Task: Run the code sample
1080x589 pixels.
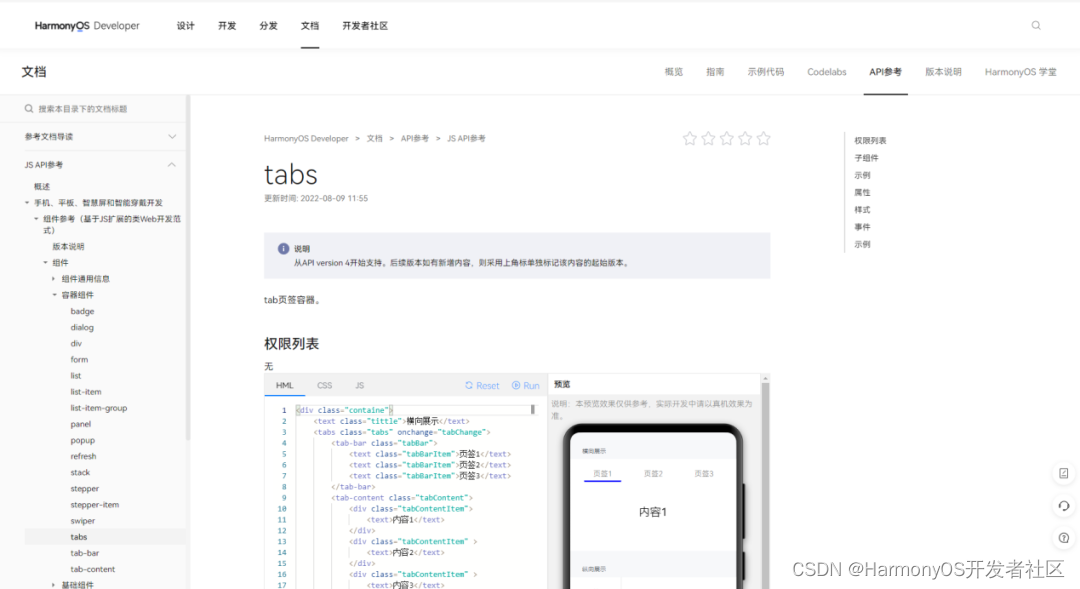Action: click(526, 386)
